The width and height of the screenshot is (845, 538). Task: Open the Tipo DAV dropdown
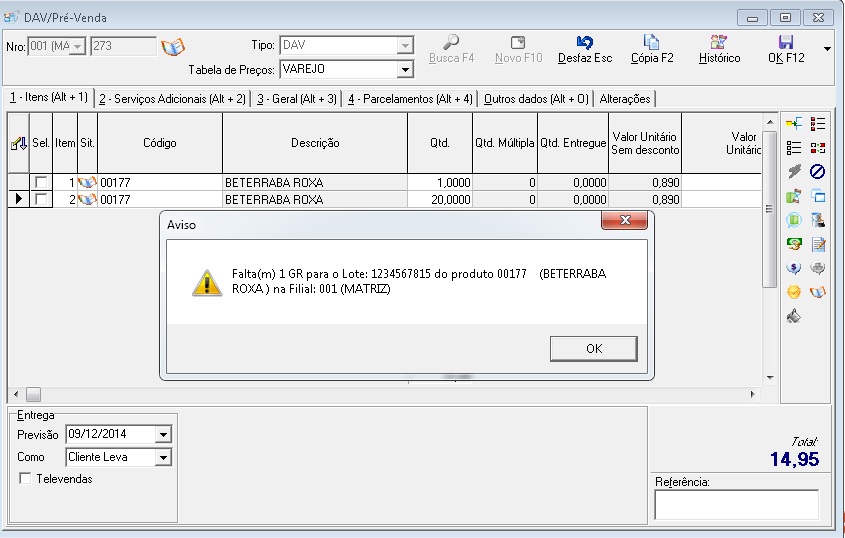[x=405, y=45]
